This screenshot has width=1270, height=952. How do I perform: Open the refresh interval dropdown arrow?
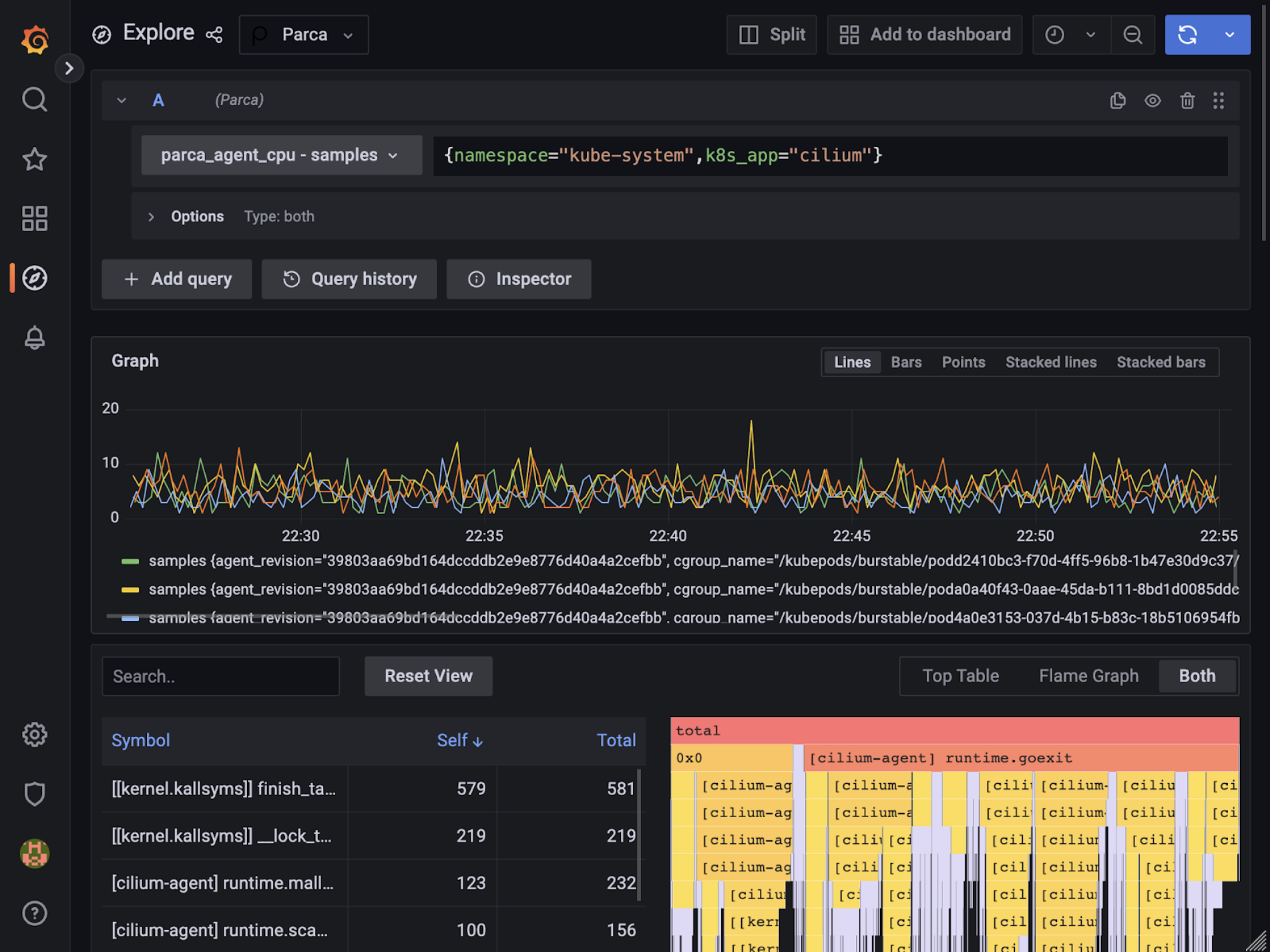[1229, 35]
